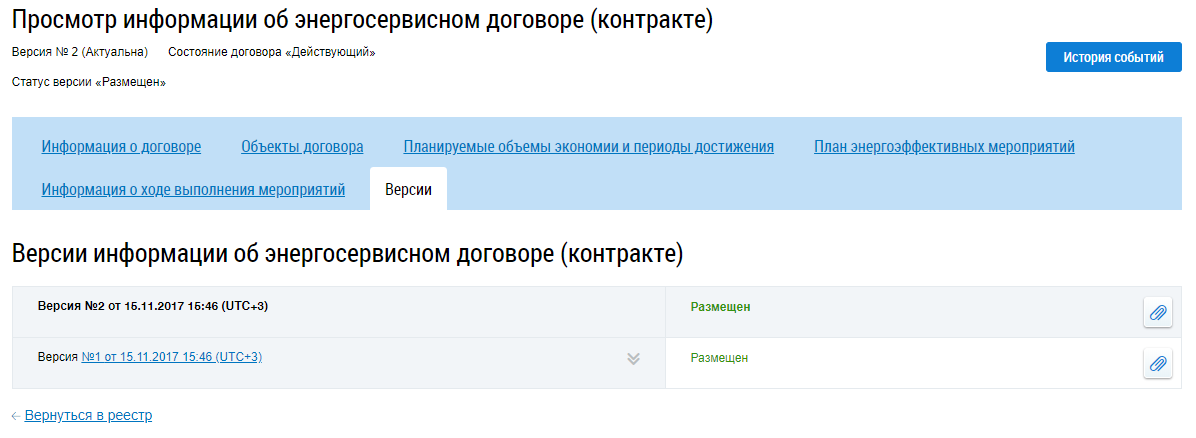Open the История событий event history
This screenshot has height=438, width=1196.
tap(1113, 57)
